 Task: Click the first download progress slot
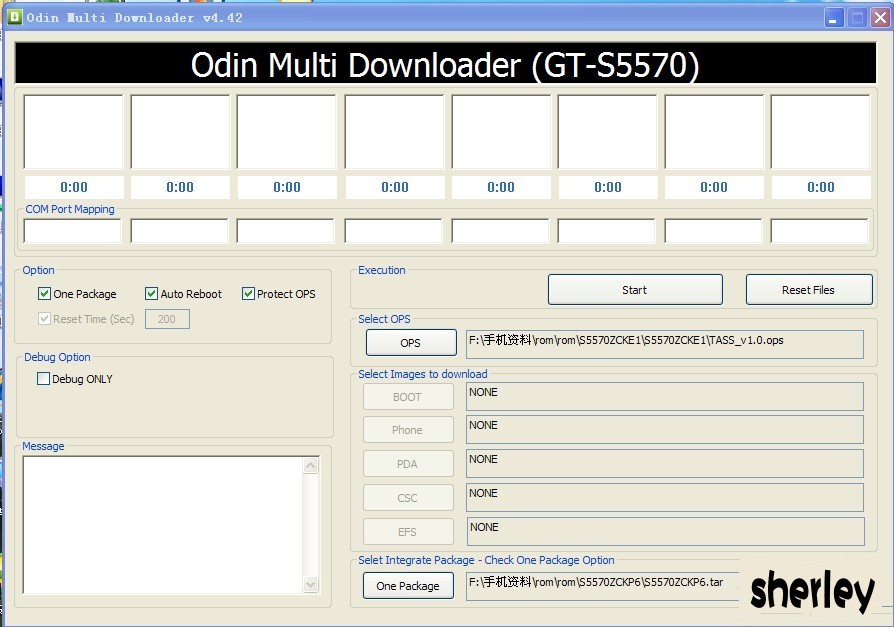[73, 132]
